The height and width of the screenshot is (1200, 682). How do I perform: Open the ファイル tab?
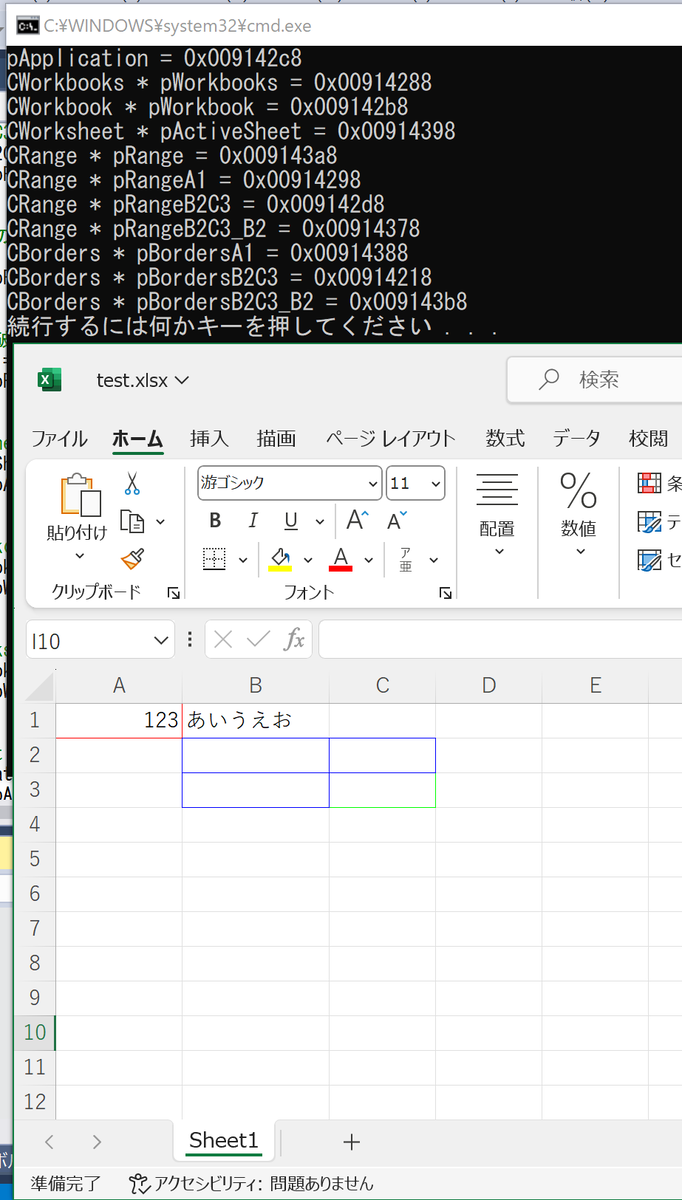click(x=59, y=438)
